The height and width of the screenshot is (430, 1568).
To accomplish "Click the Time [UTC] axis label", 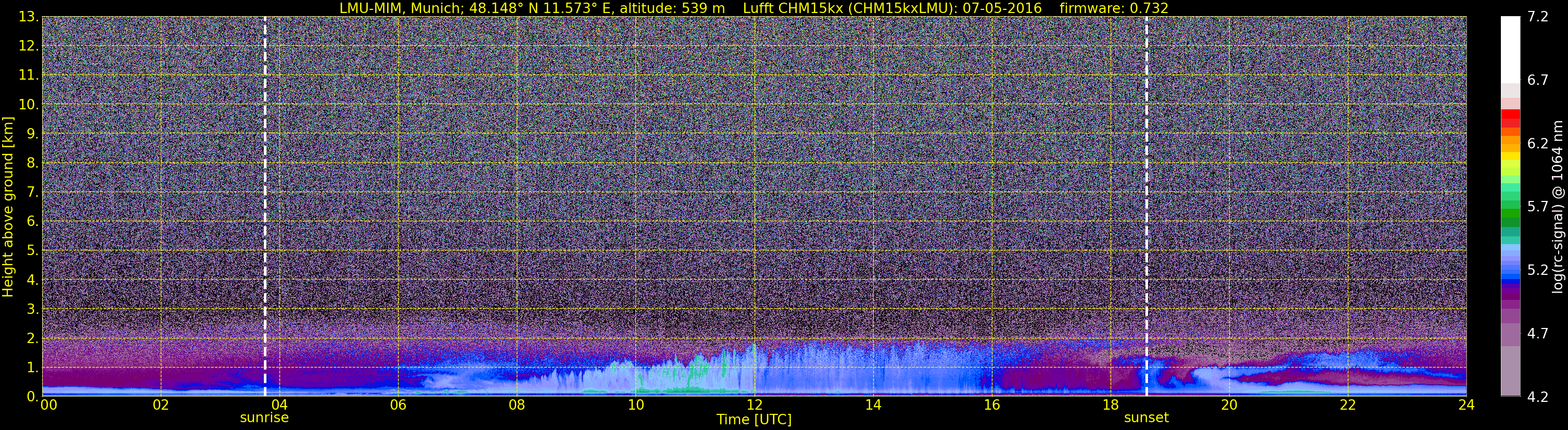I will click(x=754, y=420).
